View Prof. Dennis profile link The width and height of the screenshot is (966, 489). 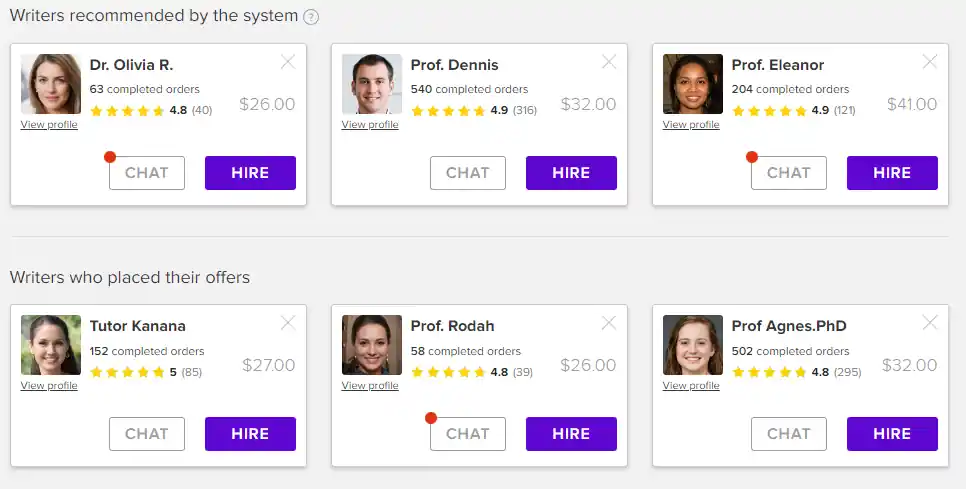pyautogui.click(x=370, y=125)
